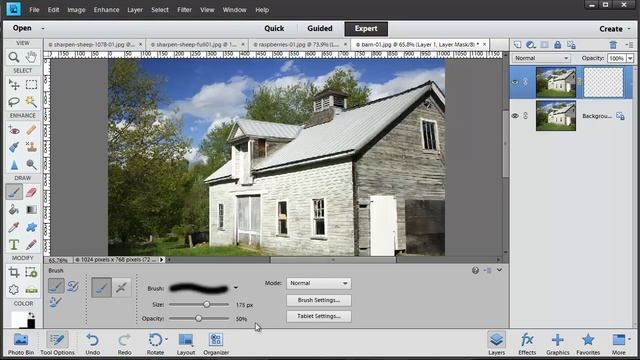Image resolution: width=640 pixels, height=360 pixels.
Task: Select the Hand tool
Action: [31, 57]
